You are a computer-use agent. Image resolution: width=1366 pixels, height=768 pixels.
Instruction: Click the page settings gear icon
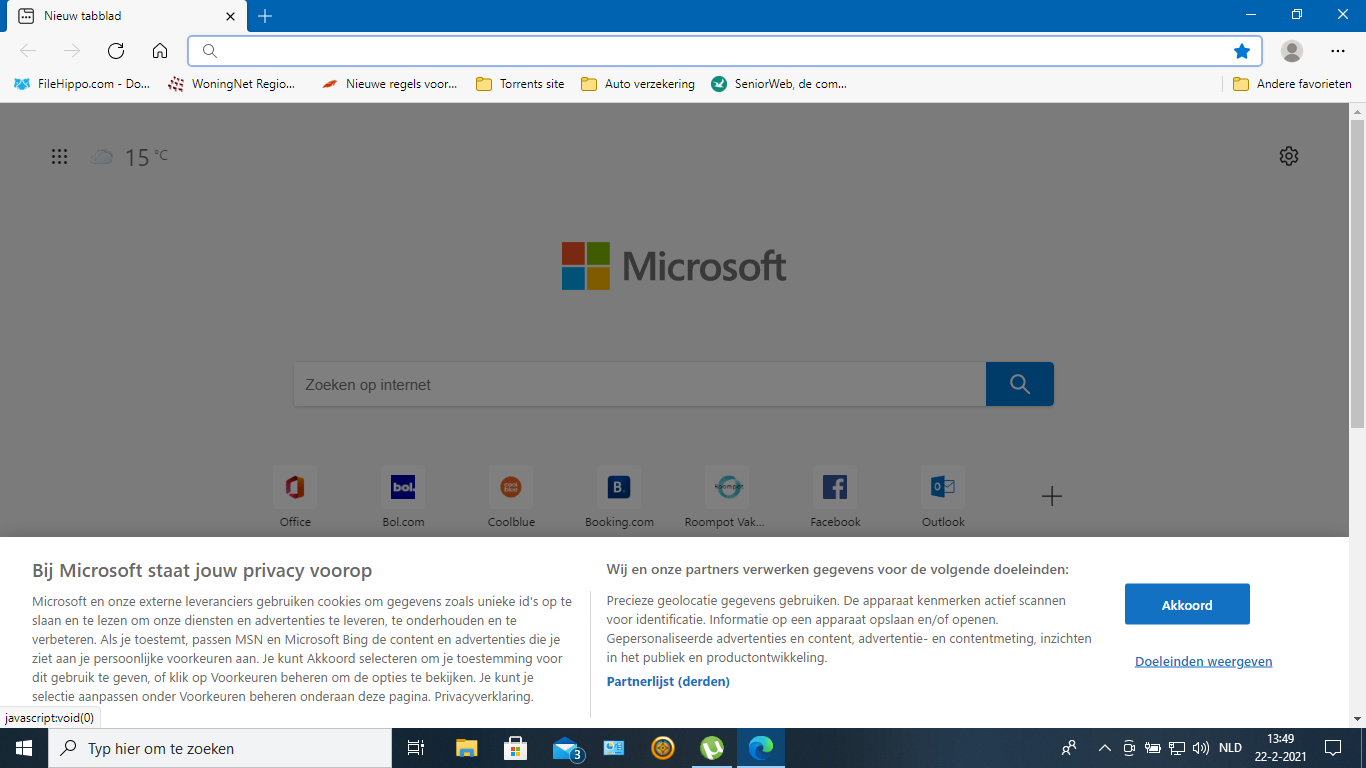click(1289, 156)
